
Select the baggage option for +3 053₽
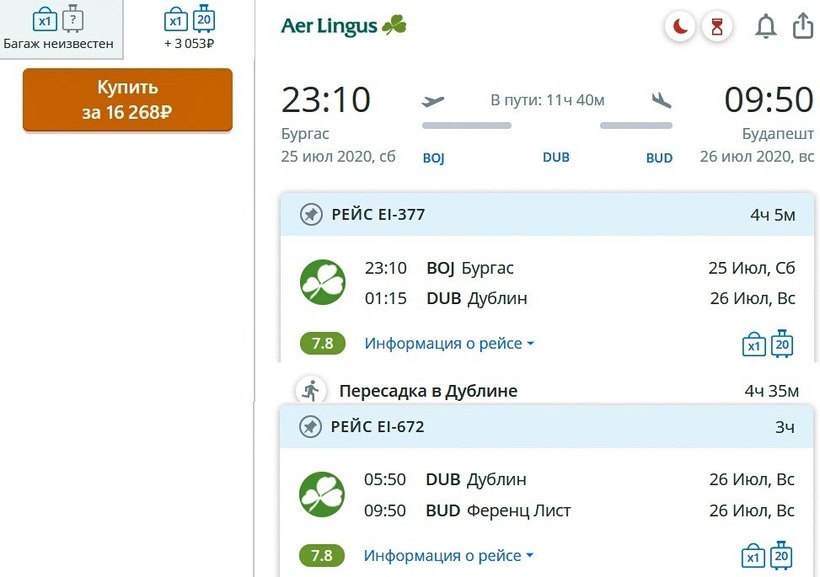(189, 28)
